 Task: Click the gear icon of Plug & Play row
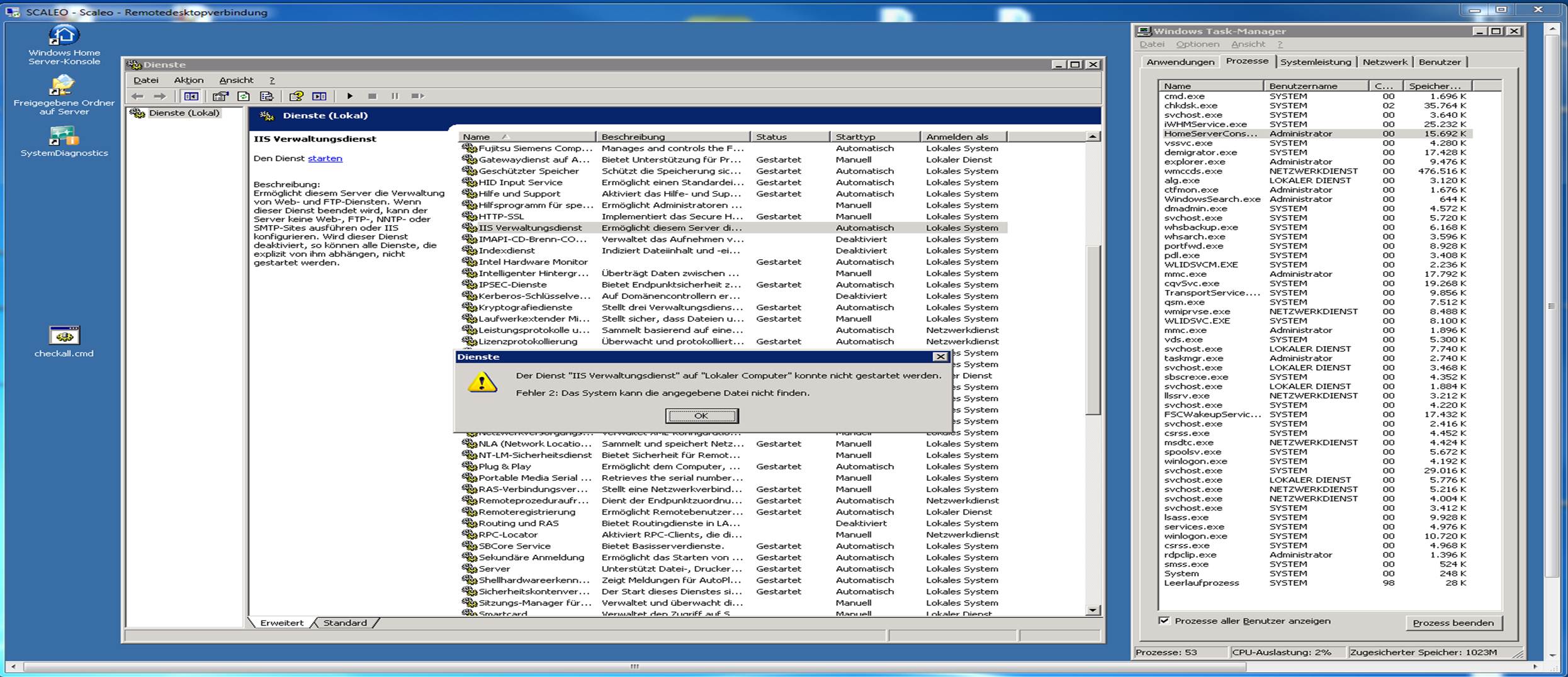(x=469, y=466)
